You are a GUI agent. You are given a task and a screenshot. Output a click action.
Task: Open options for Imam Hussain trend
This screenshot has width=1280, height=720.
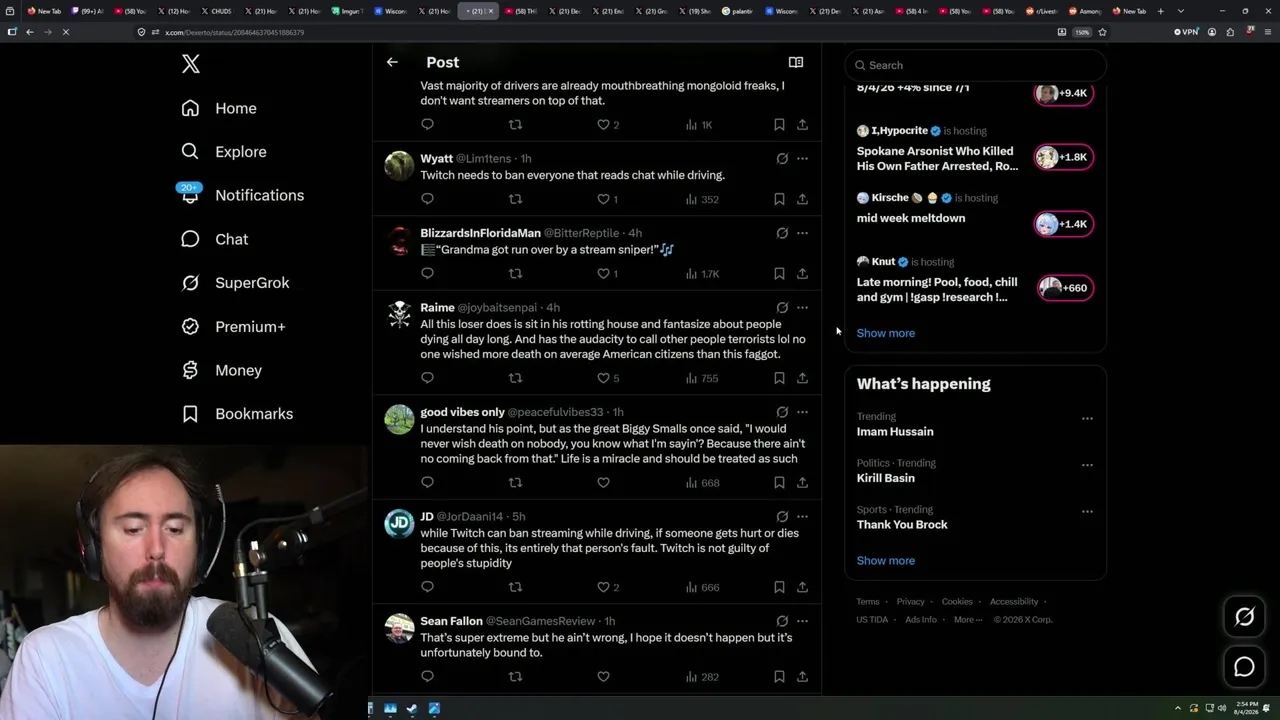1087,418
